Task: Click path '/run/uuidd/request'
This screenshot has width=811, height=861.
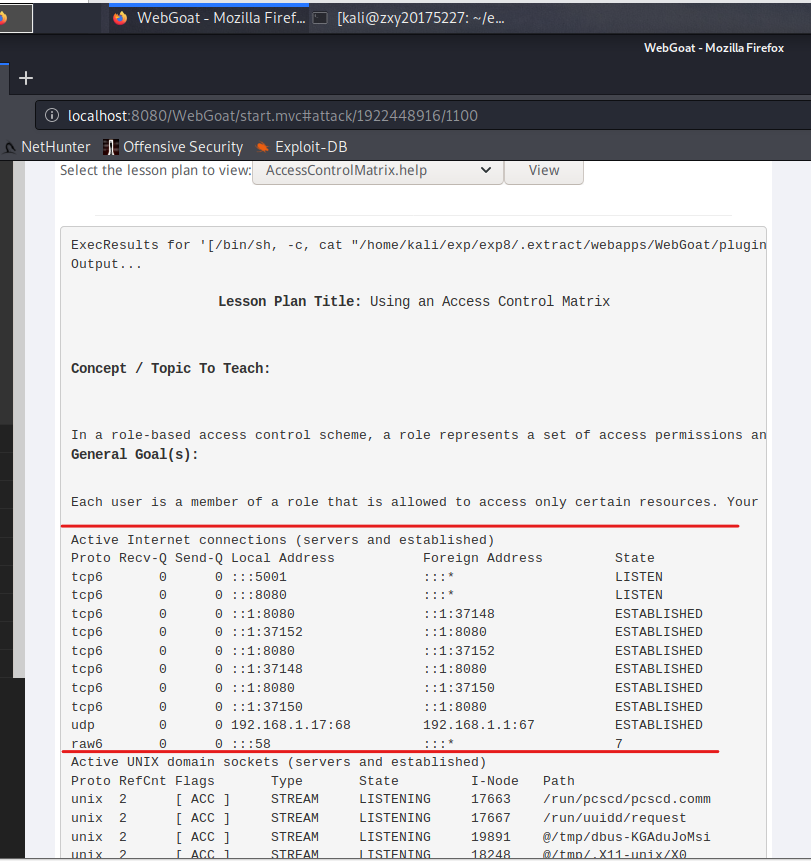Action: tap(614, 818)
